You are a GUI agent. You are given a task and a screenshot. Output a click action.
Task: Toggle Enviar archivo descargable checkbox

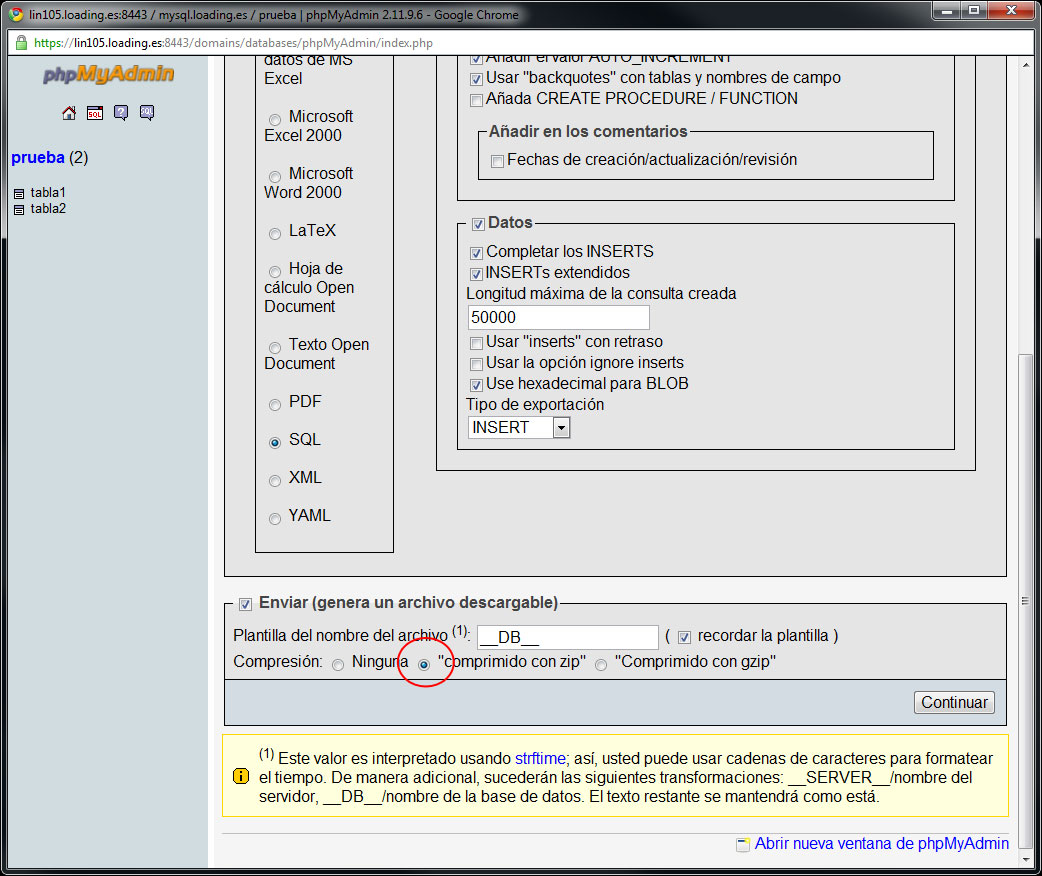pyautogui.click(x=245, y=605)
